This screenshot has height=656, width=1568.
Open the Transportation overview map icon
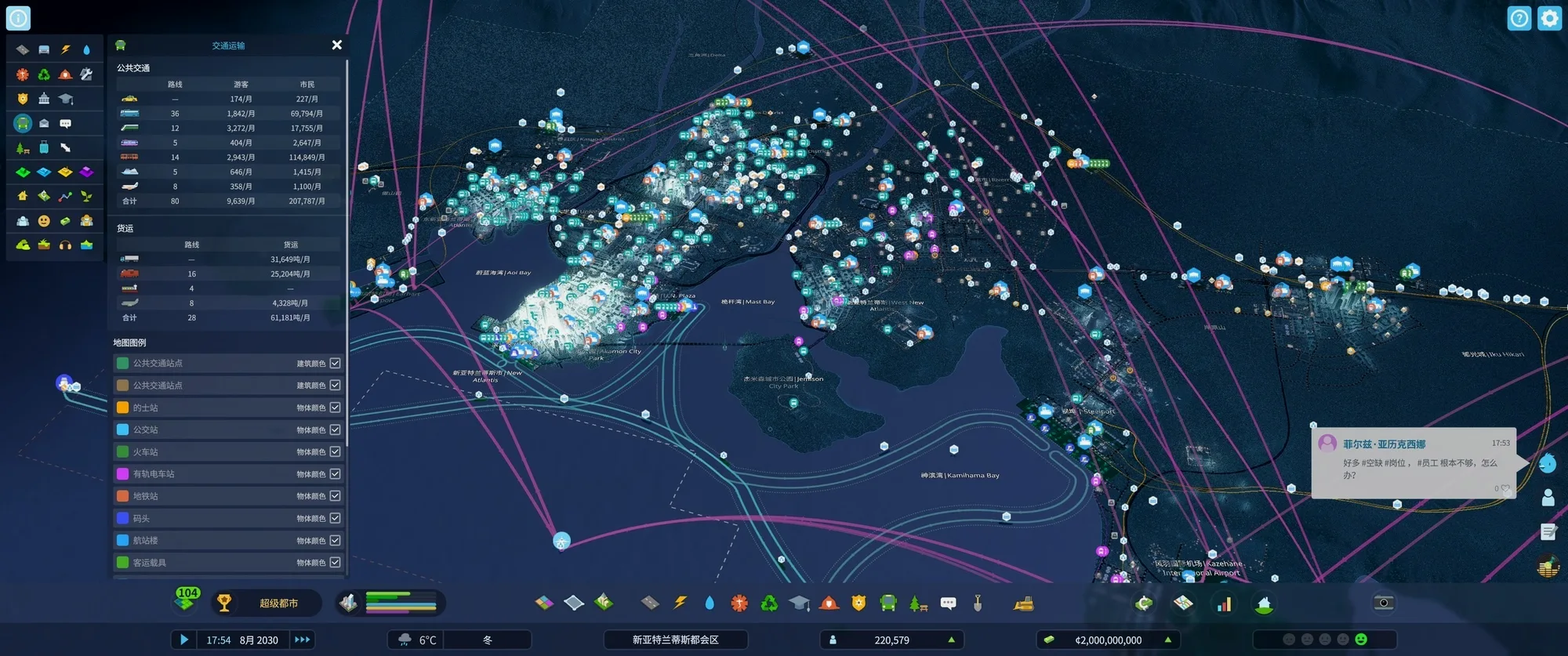[x=1183, y=603]
